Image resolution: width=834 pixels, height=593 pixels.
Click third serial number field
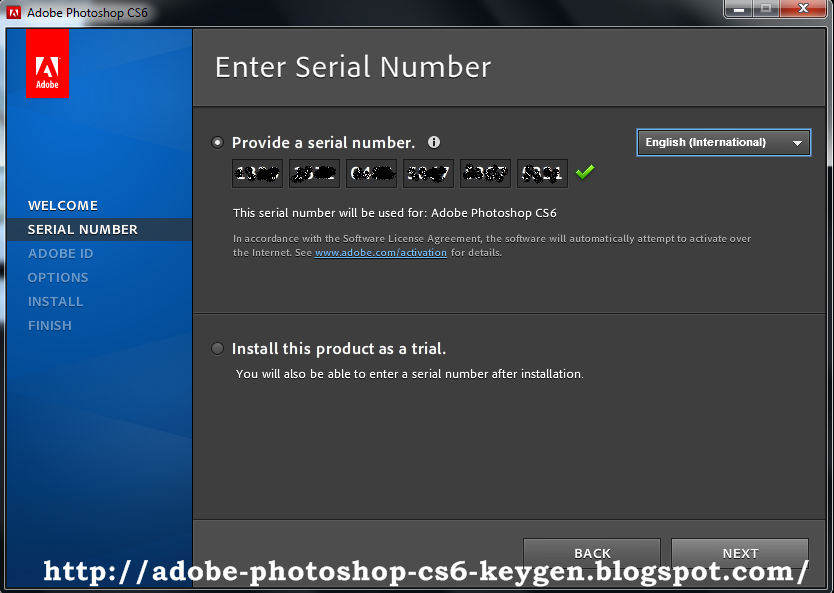[x=371, y=173]
